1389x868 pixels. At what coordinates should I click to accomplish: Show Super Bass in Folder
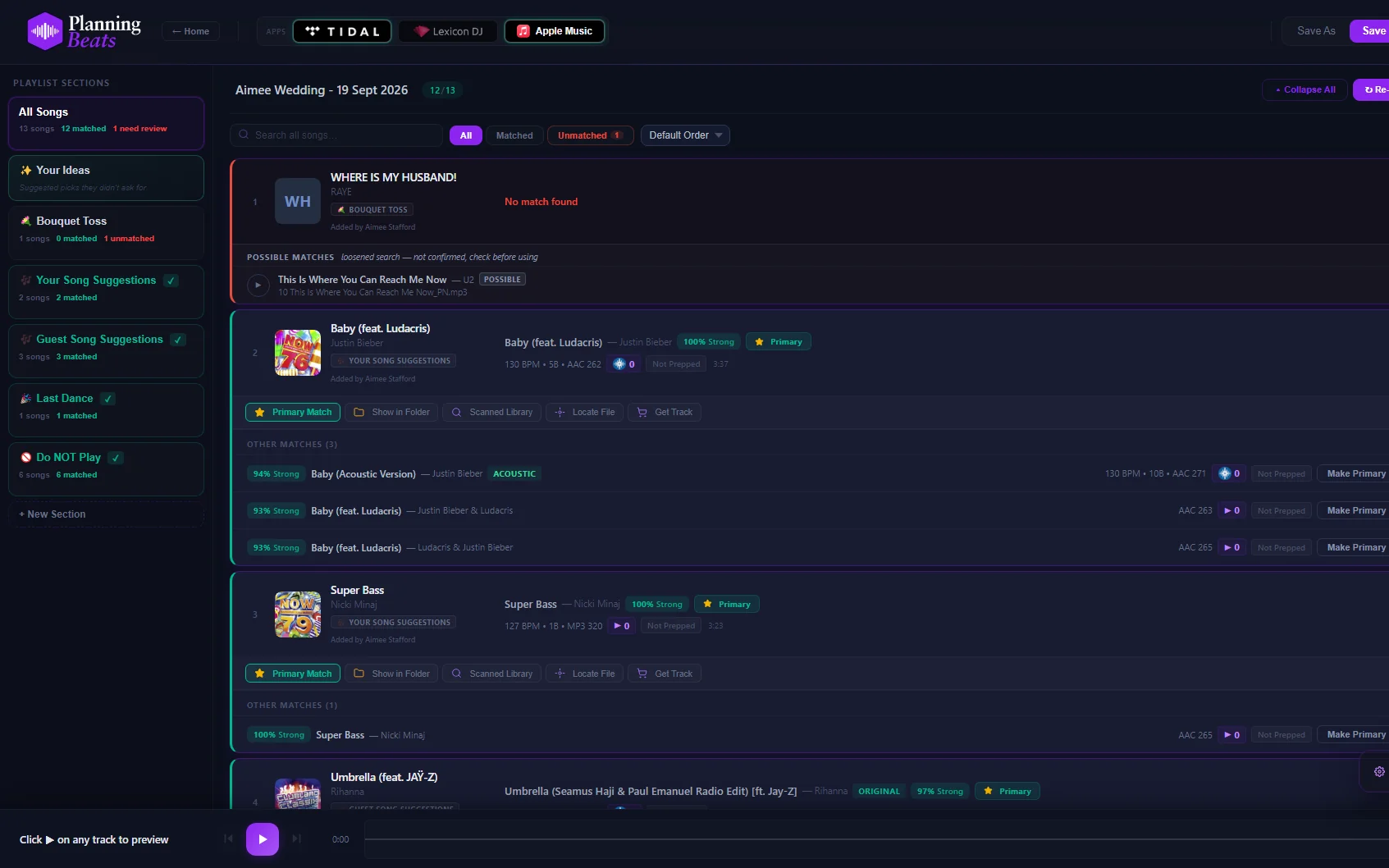(x=391, y=674)
